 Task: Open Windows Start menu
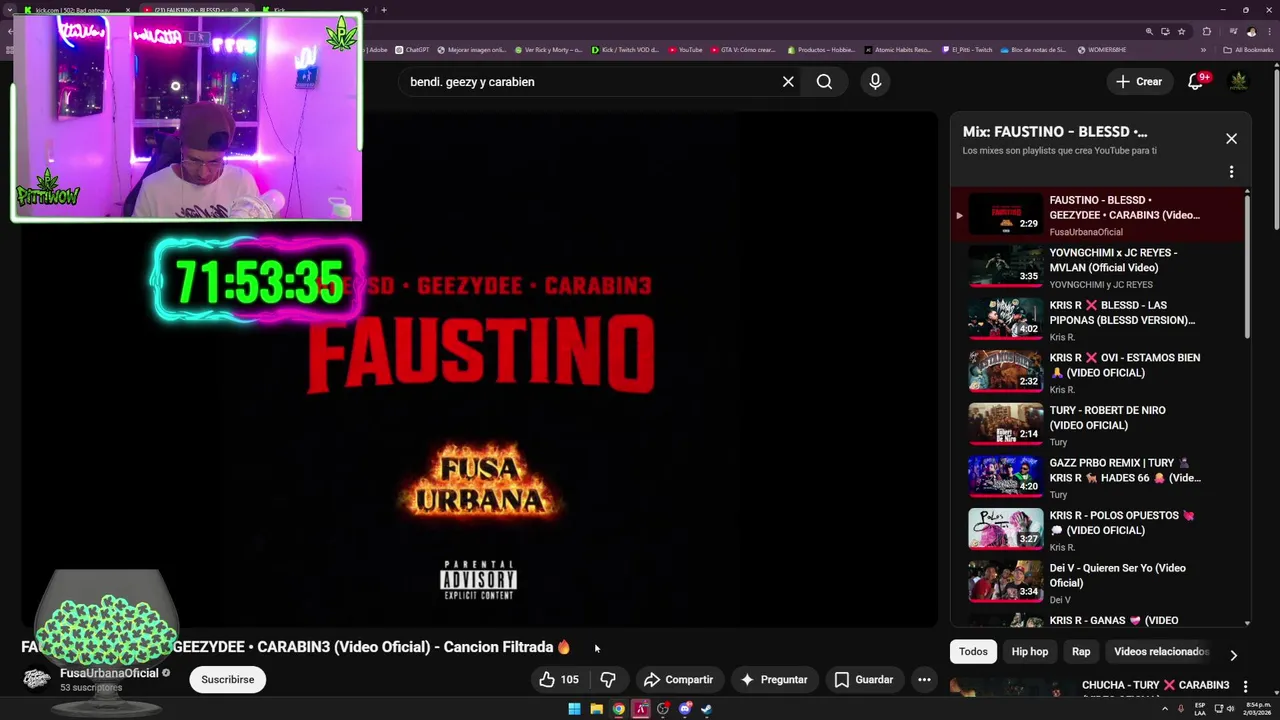[574, 709]
